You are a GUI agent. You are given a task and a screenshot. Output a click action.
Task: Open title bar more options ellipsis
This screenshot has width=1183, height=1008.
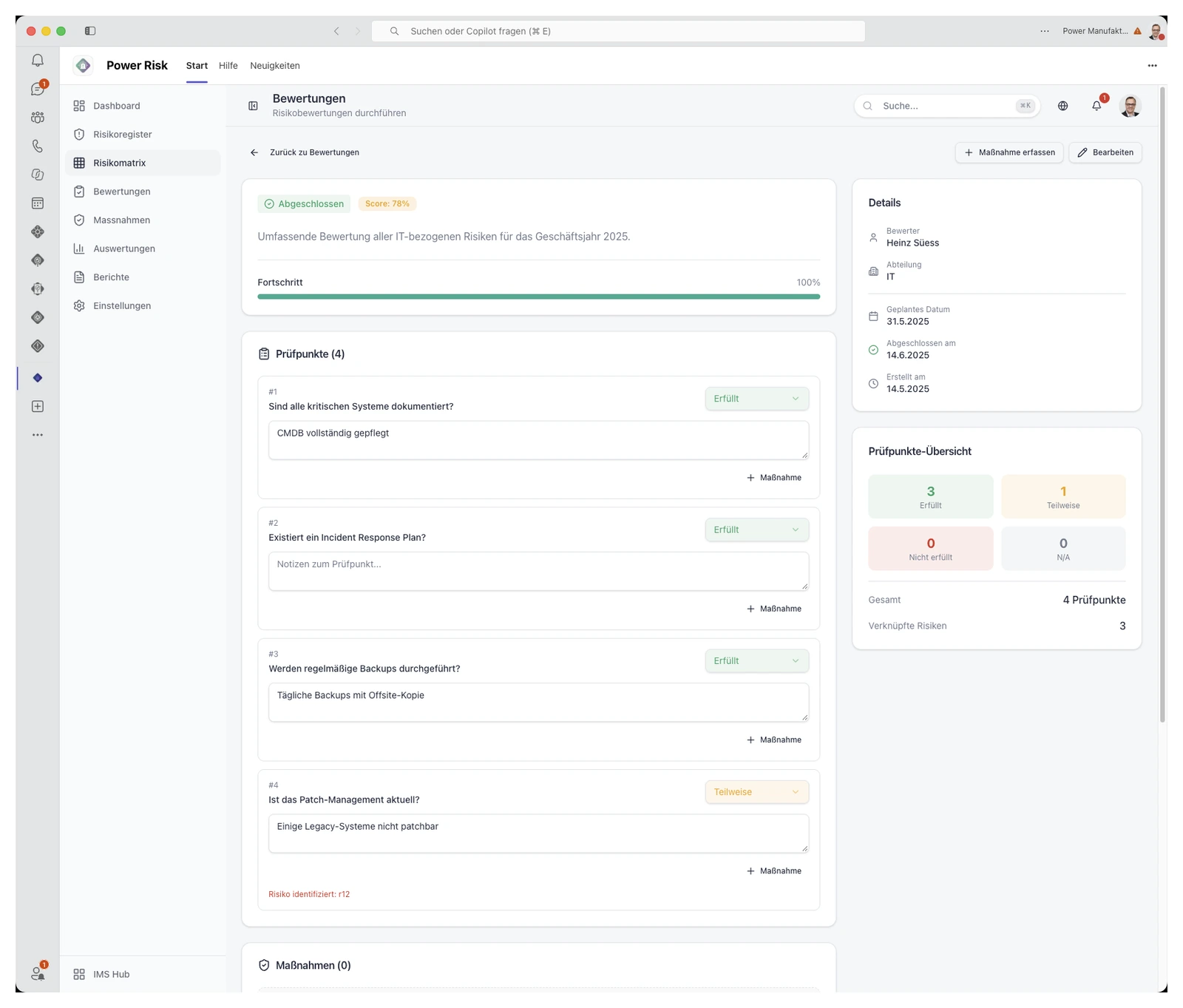[x=1044, y=31]
